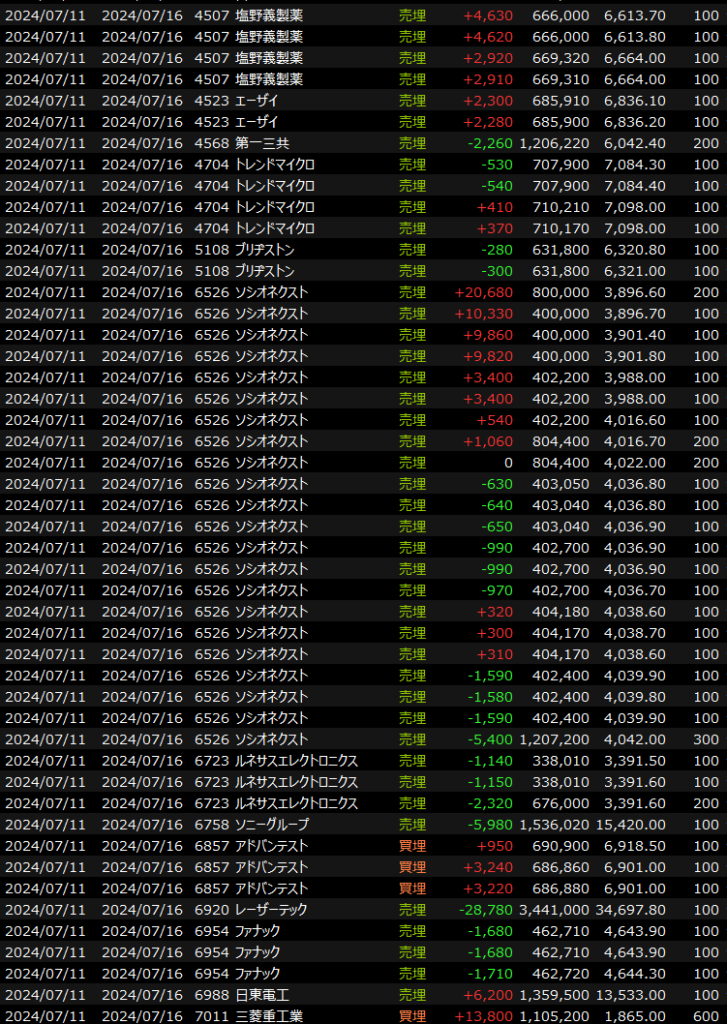Viewport: 727px width, 1024px height.
Task: Click the 買埋 label in 三菱重工業 row
Action: (411, 1015)
